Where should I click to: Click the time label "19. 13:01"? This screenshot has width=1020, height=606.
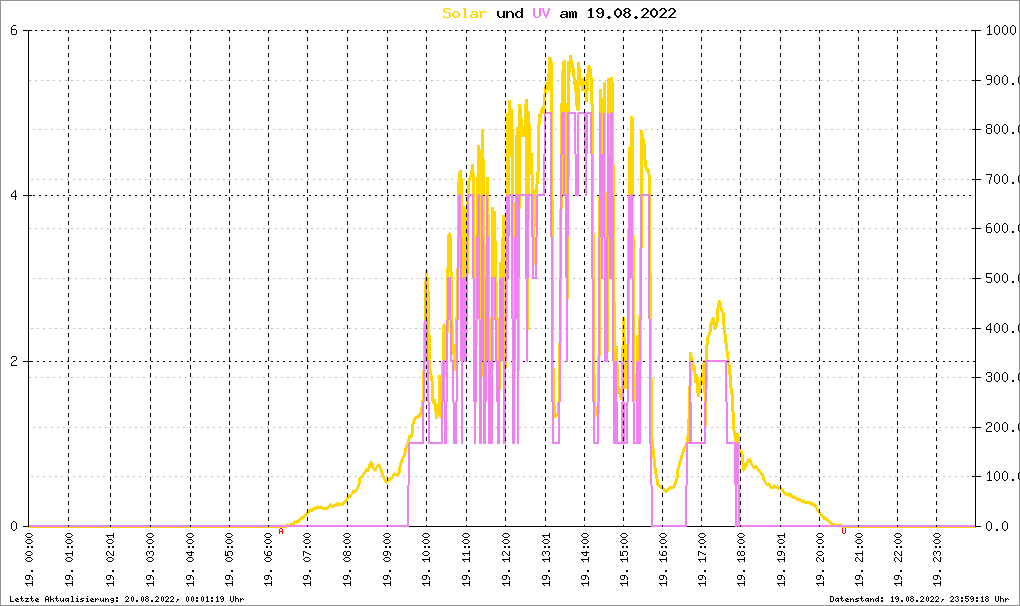click(x=546, y=560)
